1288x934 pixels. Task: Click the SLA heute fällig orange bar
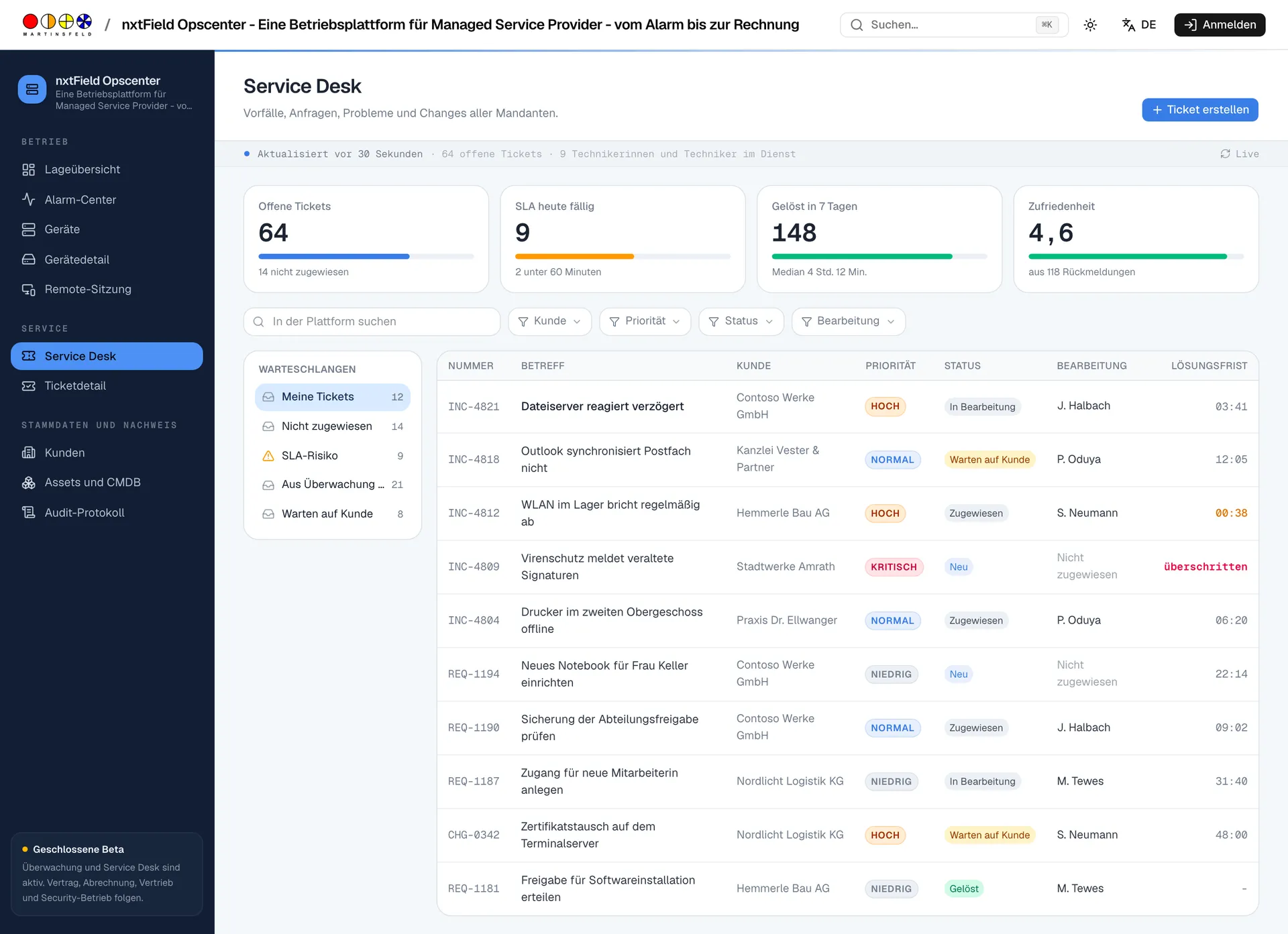tap(574, 256)
